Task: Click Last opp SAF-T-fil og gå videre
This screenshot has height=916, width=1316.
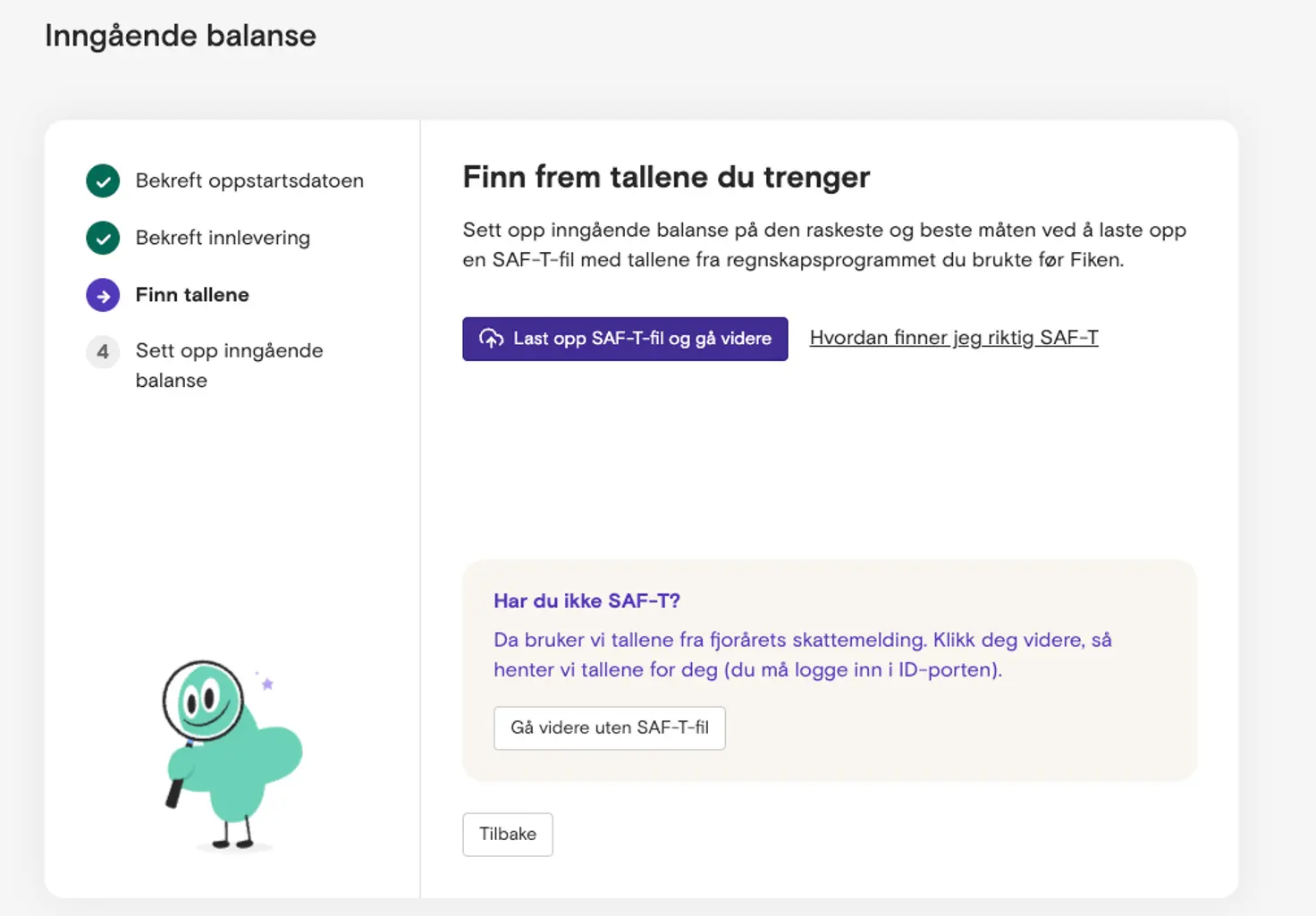Action: (624, 339)
